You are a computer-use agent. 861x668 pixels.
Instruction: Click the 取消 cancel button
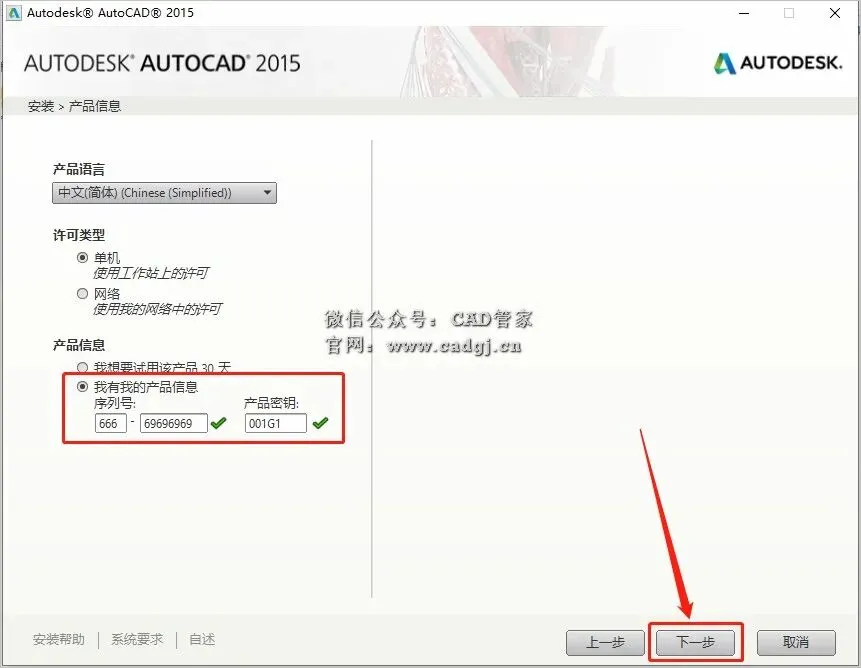796,642
